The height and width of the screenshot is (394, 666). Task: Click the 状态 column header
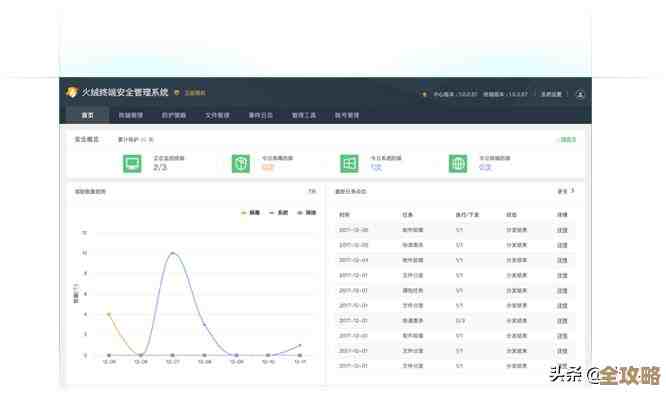[x=511, y=215]
